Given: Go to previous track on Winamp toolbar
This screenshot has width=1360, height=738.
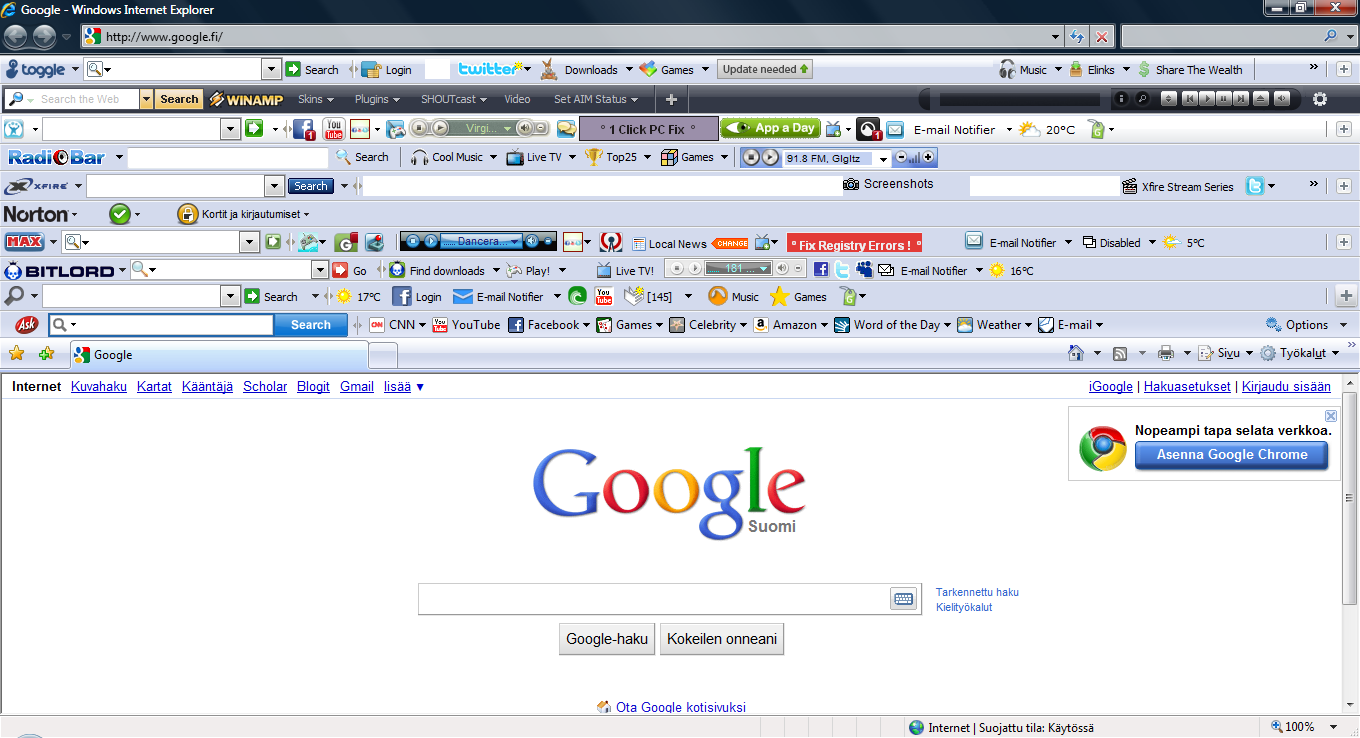Looking at the screenshot, I should point(1189,99).
